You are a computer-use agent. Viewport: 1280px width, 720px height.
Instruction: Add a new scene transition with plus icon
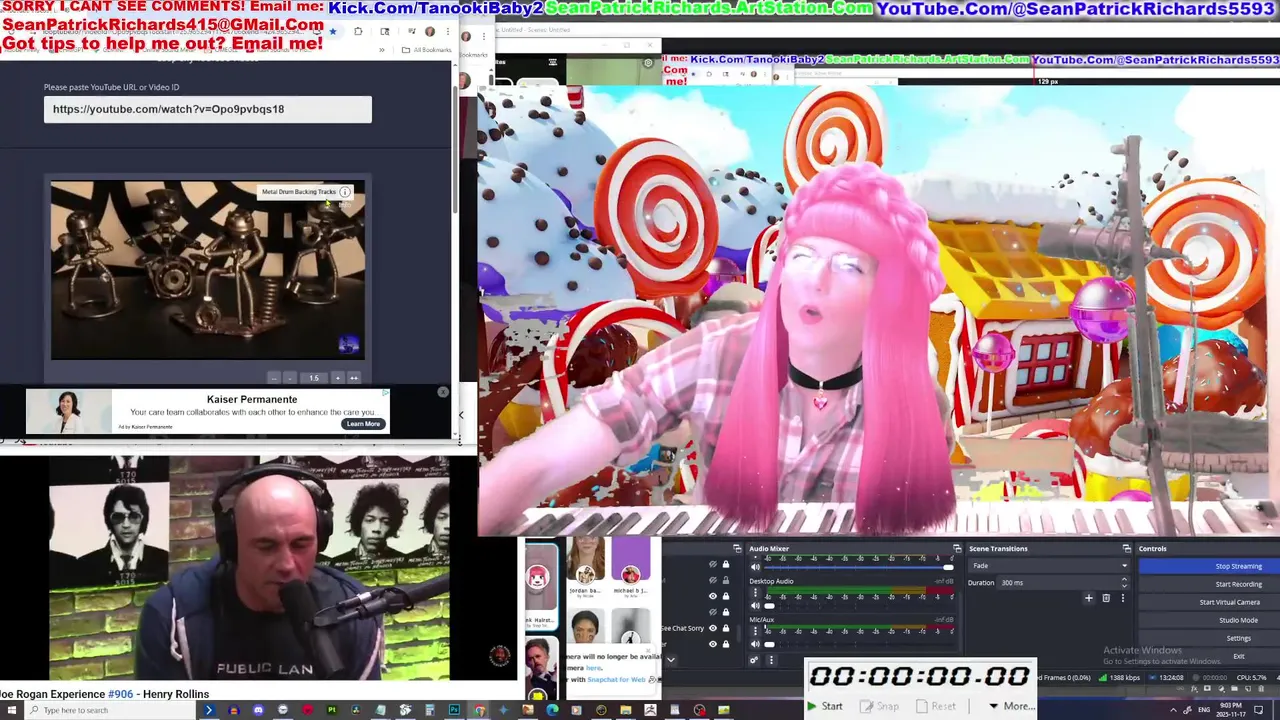(x=1089, y=598)
